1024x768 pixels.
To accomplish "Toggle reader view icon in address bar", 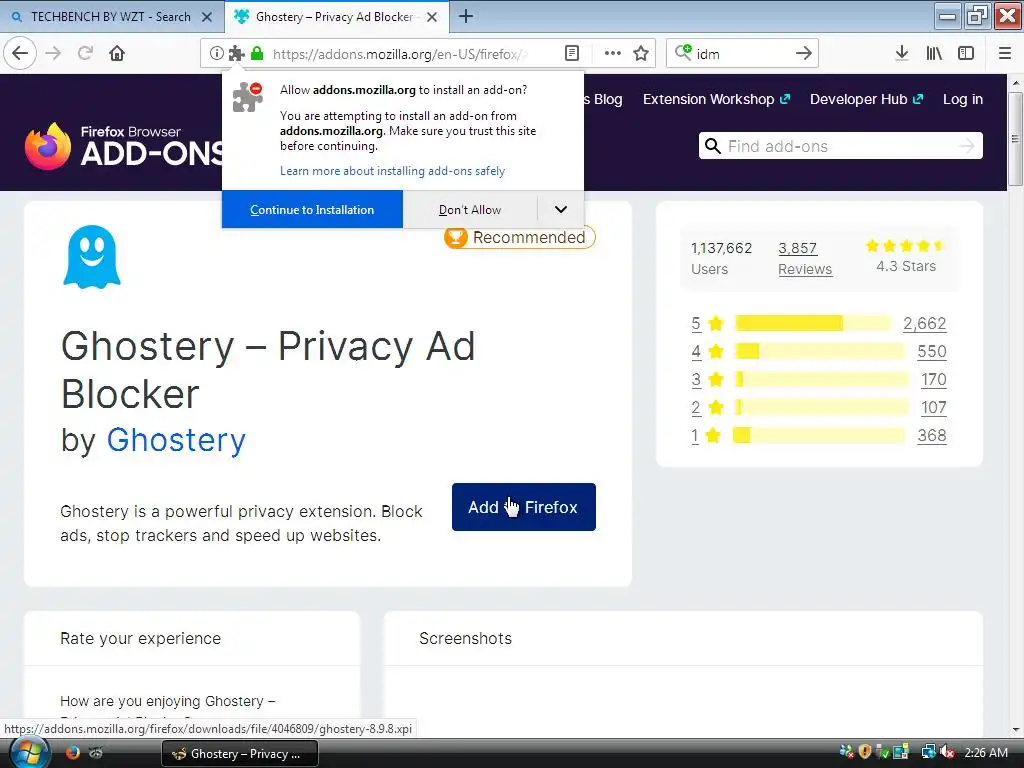I will point(572,54).
